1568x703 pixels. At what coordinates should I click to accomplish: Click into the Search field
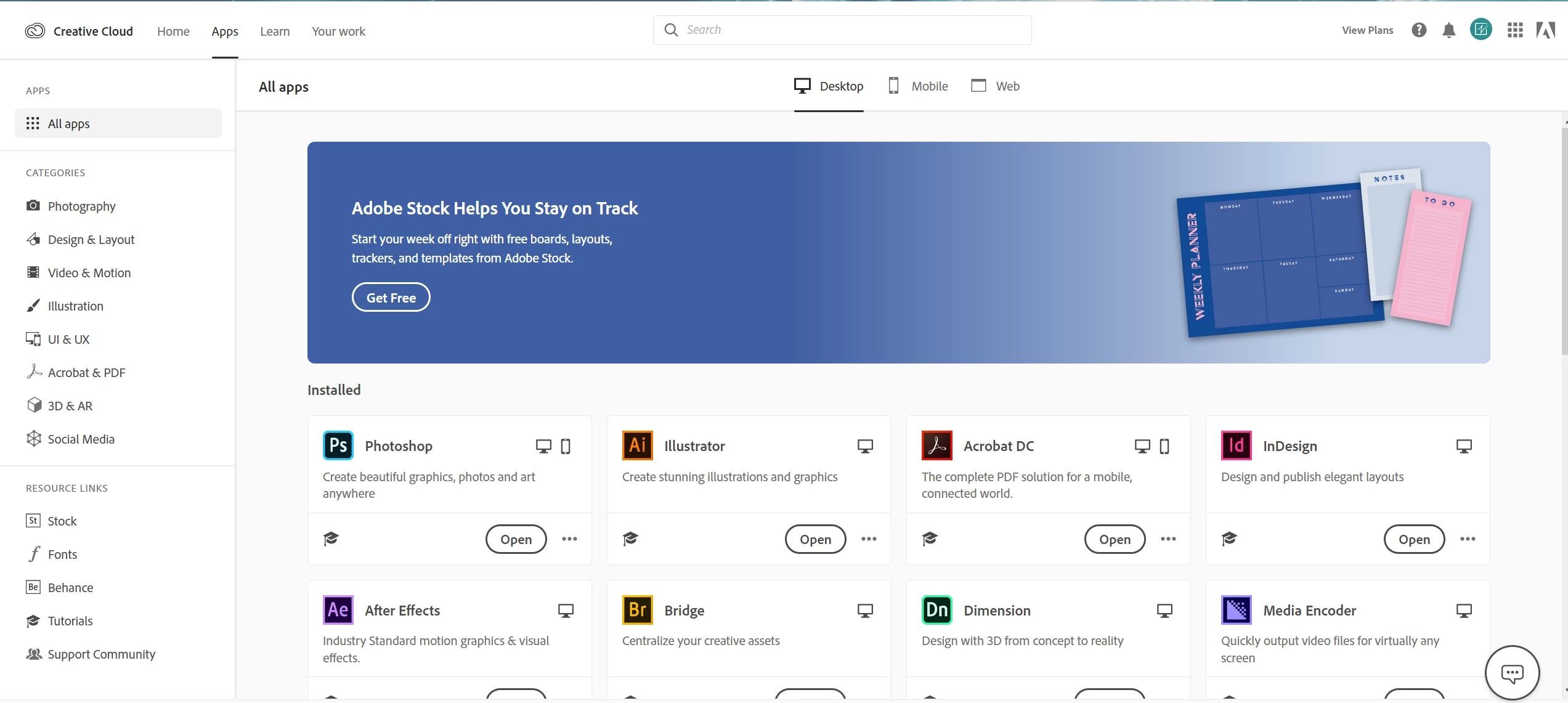[850, 30]
